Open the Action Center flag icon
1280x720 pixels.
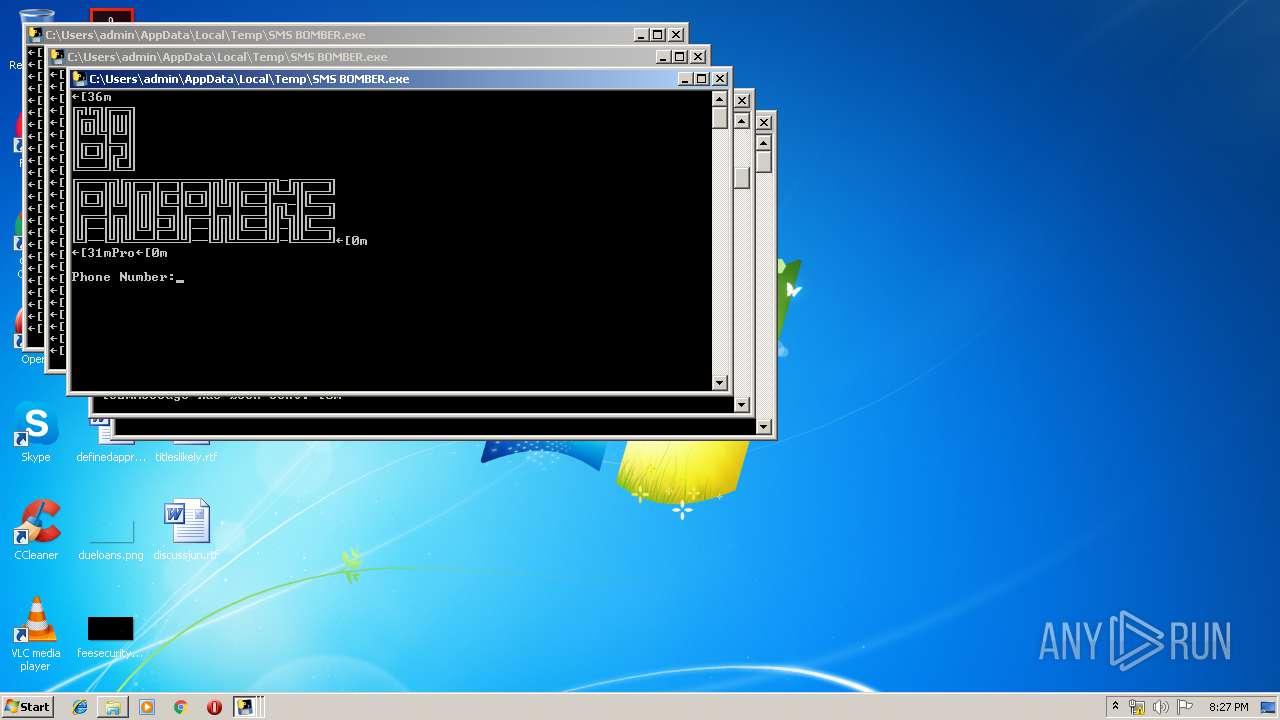pos(1185,707)
